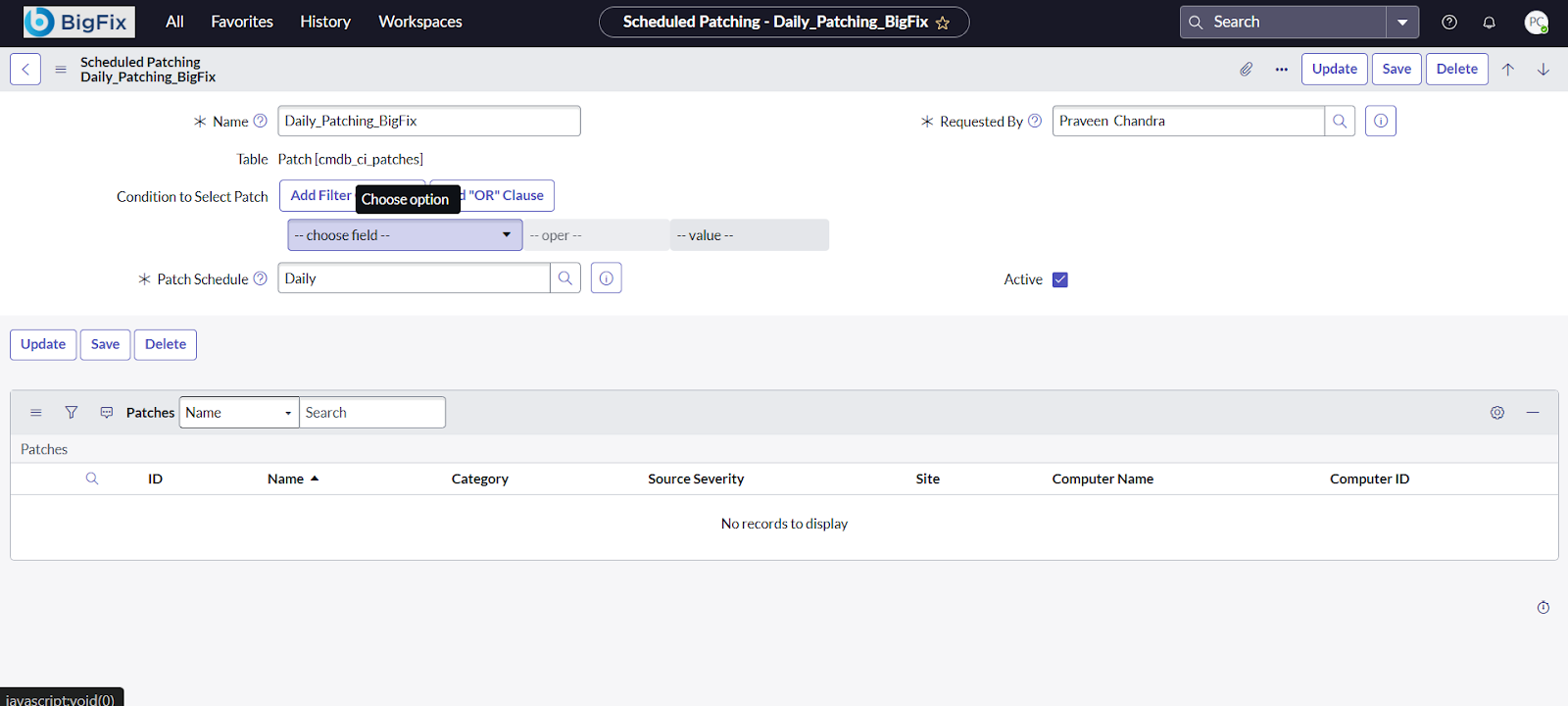Sort by the Source Severity column header

[696, 479]
